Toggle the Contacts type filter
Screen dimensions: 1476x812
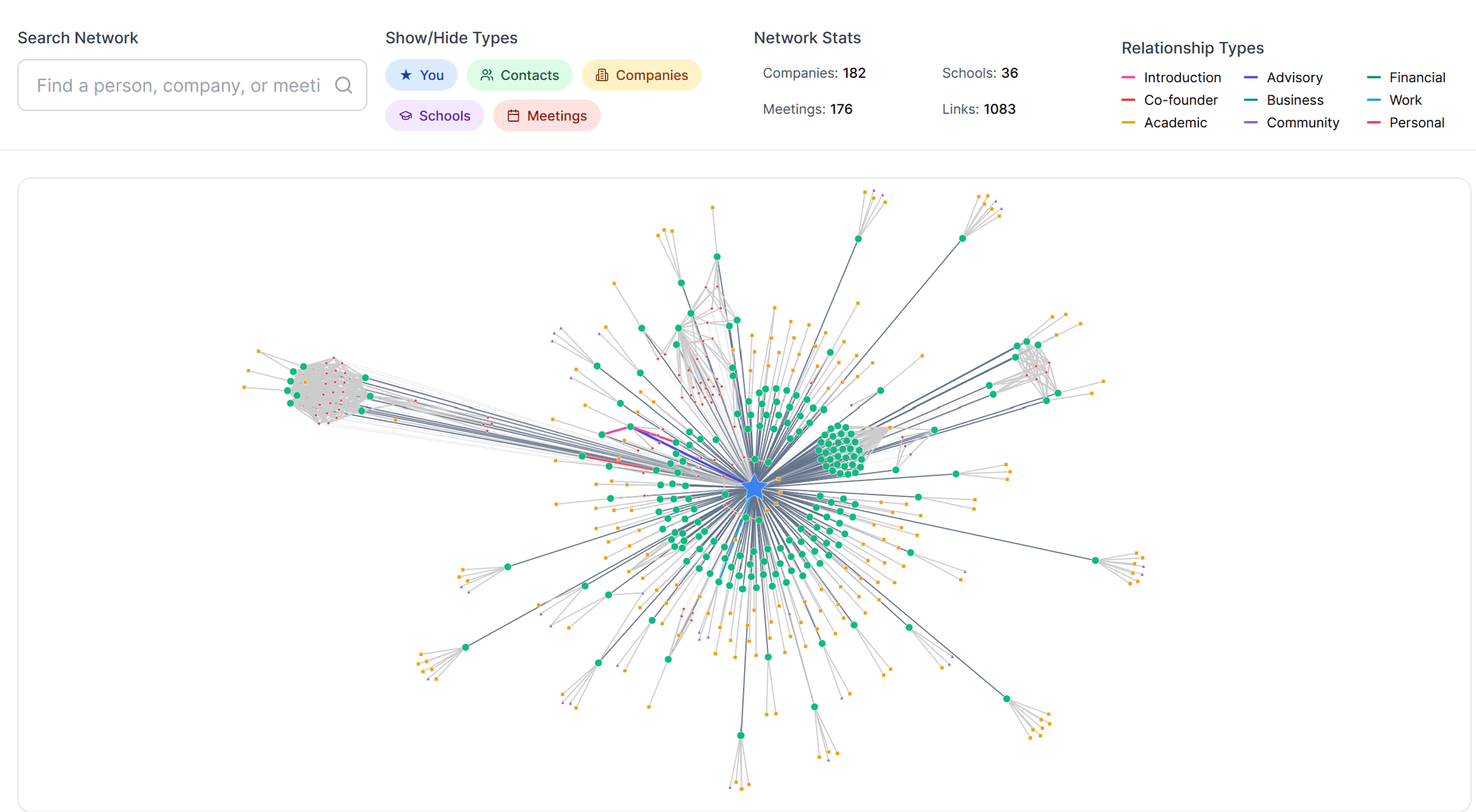pyautogui.click(x=520, y=75)
